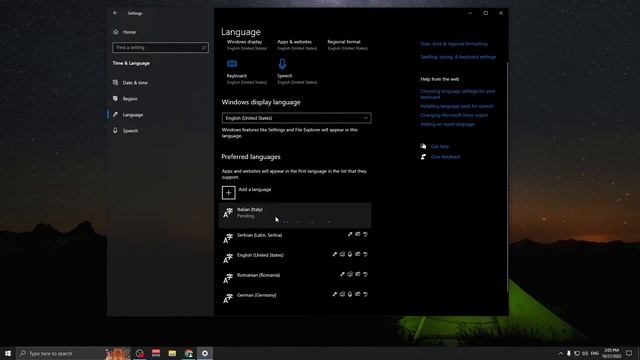Click the volume icon in system tray

tap(585, 353)
